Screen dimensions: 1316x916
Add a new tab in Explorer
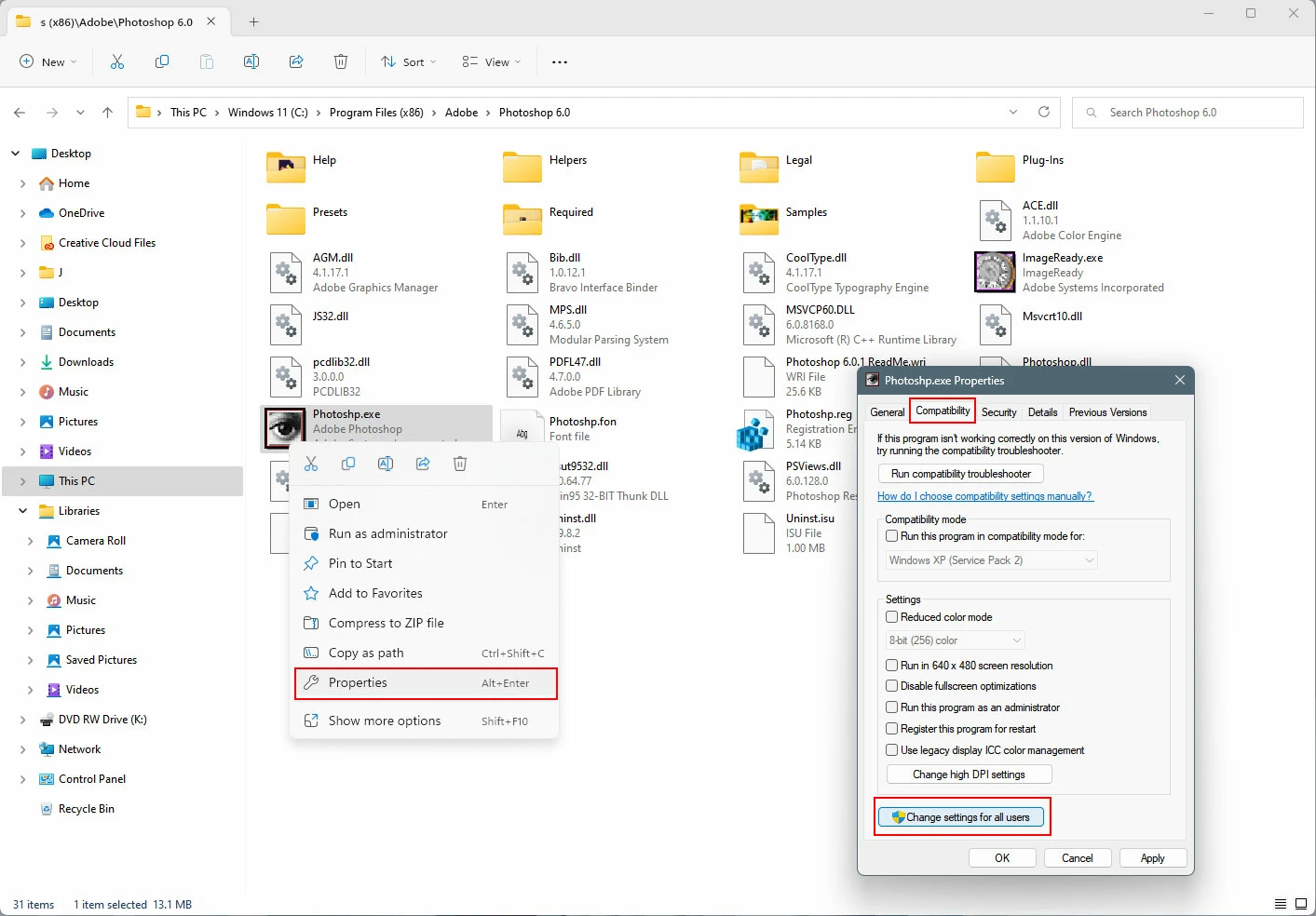pos(253,21)
